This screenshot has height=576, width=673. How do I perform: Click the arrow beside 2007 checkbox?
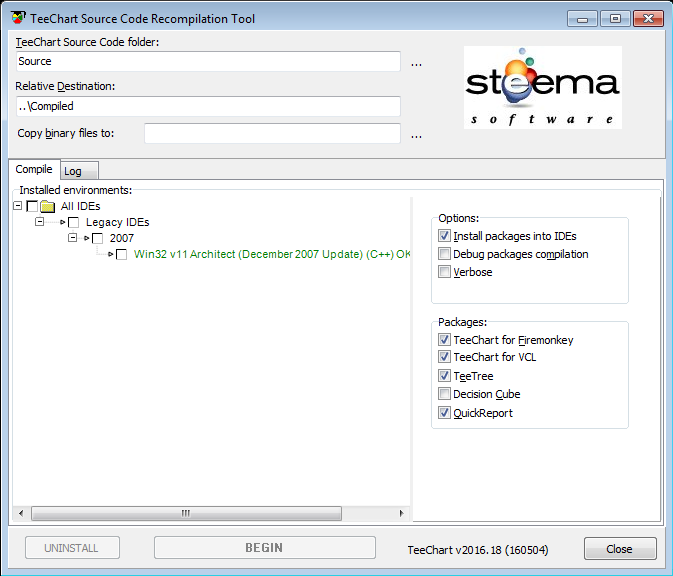(x=87, y=238)
